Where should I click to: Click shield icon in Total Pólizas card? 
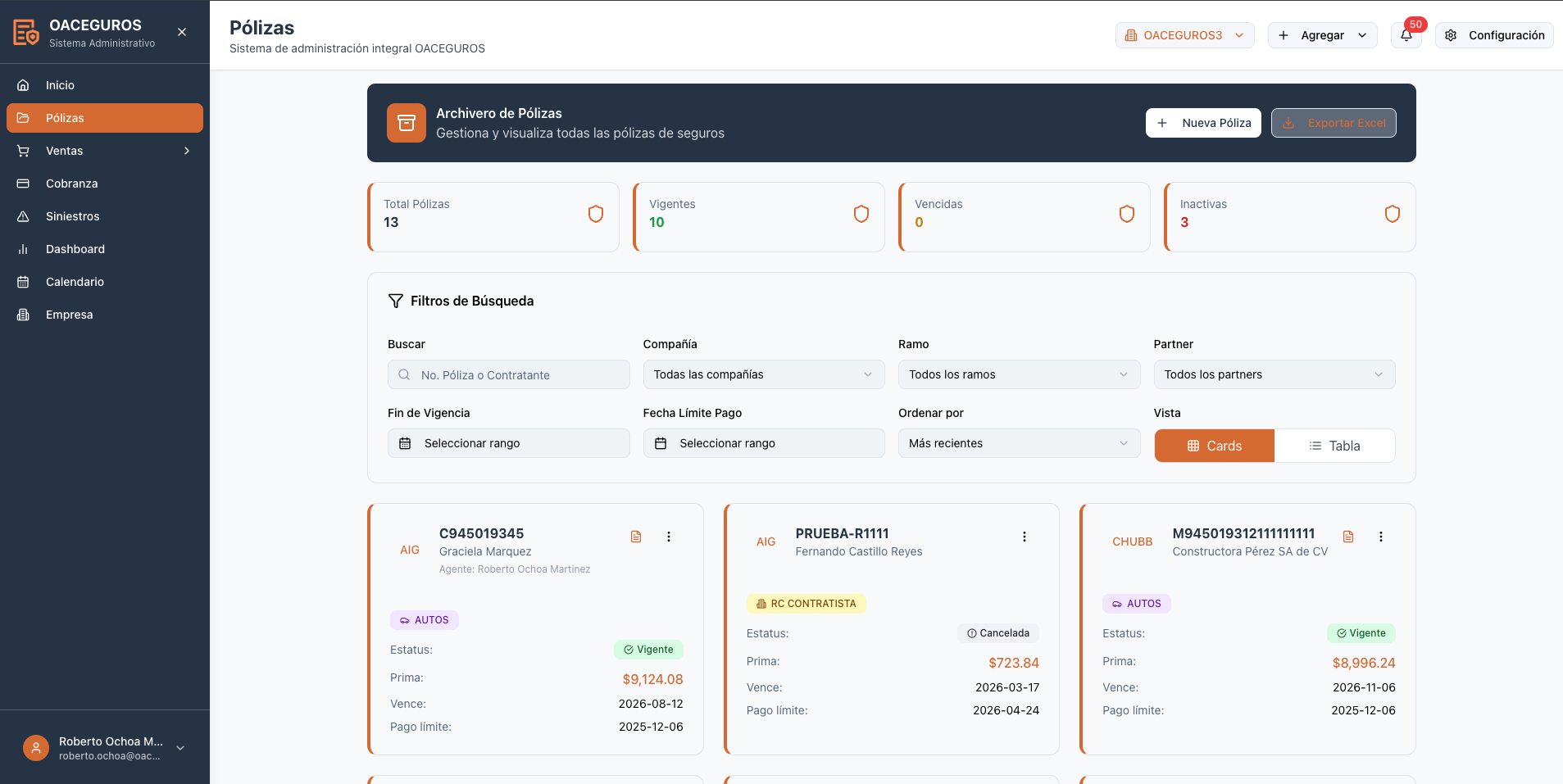tap(596, 214)
